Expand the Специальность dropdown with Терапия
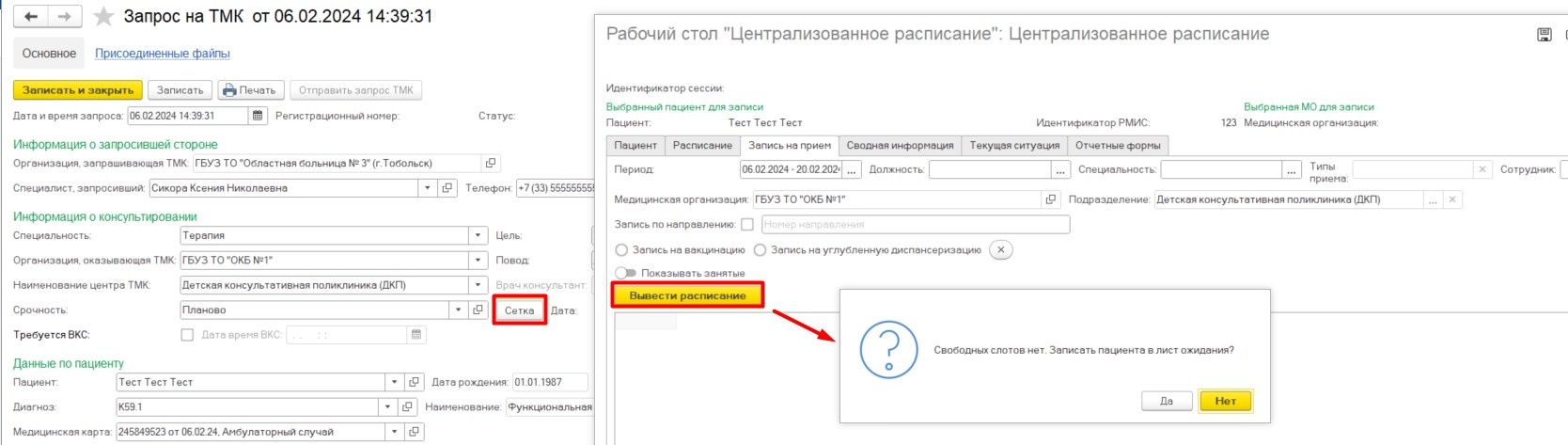 [478, 235]
